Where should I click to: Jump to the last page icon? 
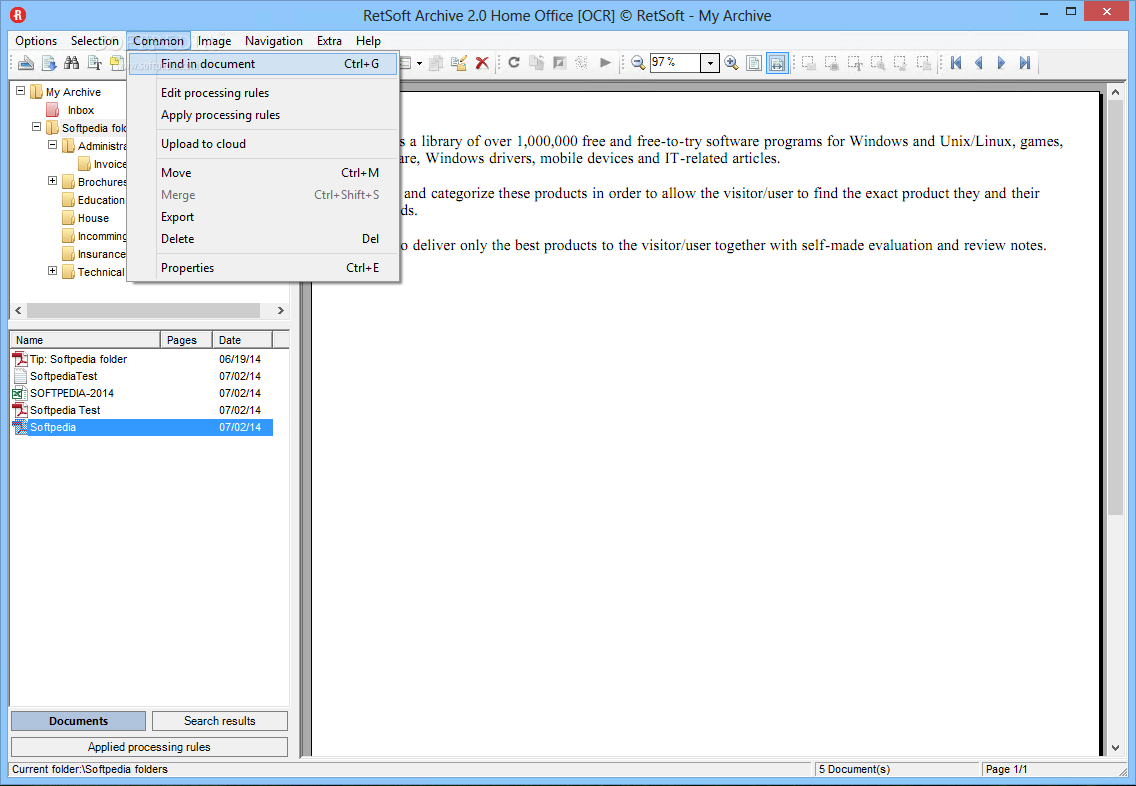click(1024, 63)
